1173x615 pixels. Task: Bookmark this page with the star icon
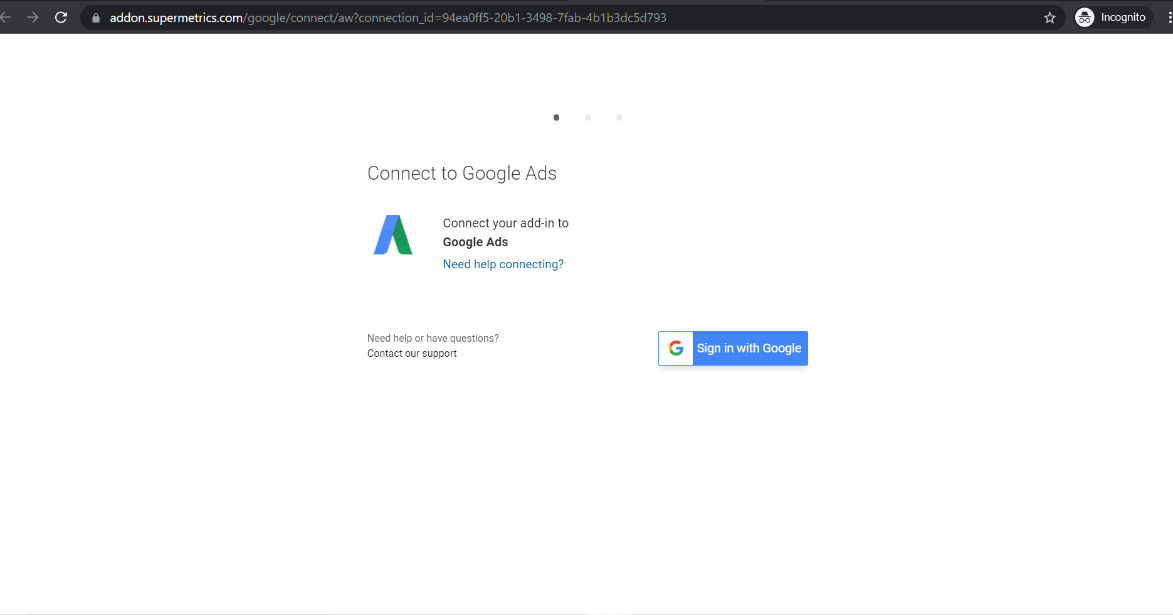[x=1050, y=17]
